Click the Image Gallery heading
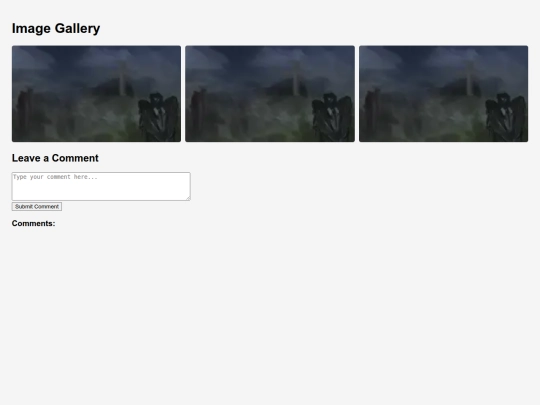The image size is (540, 405). pos(56,28)
